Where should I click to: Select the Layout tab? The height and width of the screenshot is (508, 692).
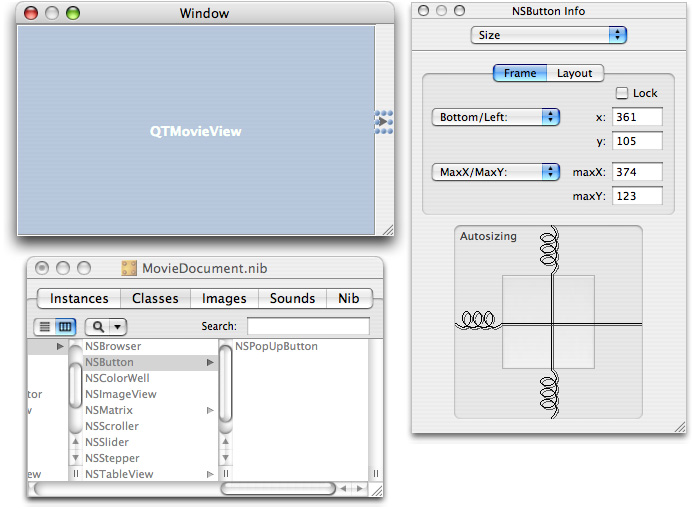click(575, 73)
